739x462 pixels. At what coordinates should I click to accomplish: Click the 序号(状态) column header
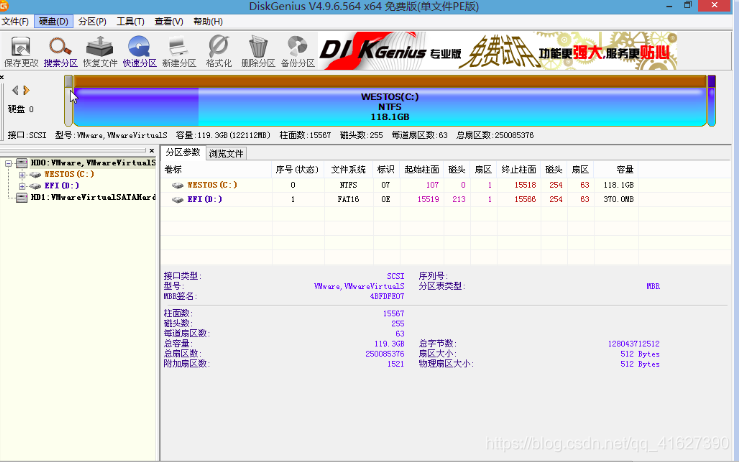point(298,169)
